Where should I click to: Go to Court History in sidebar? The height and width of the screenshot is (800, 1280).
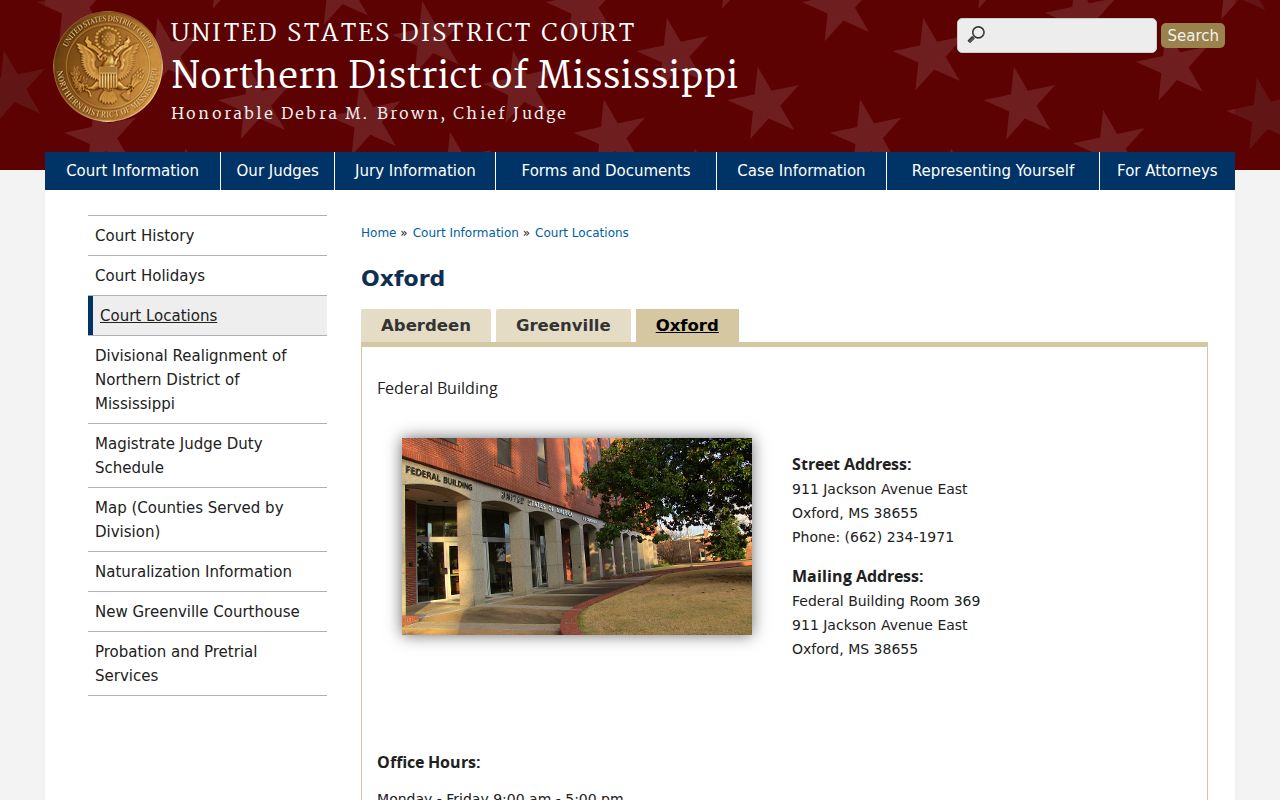click(207, 236)
